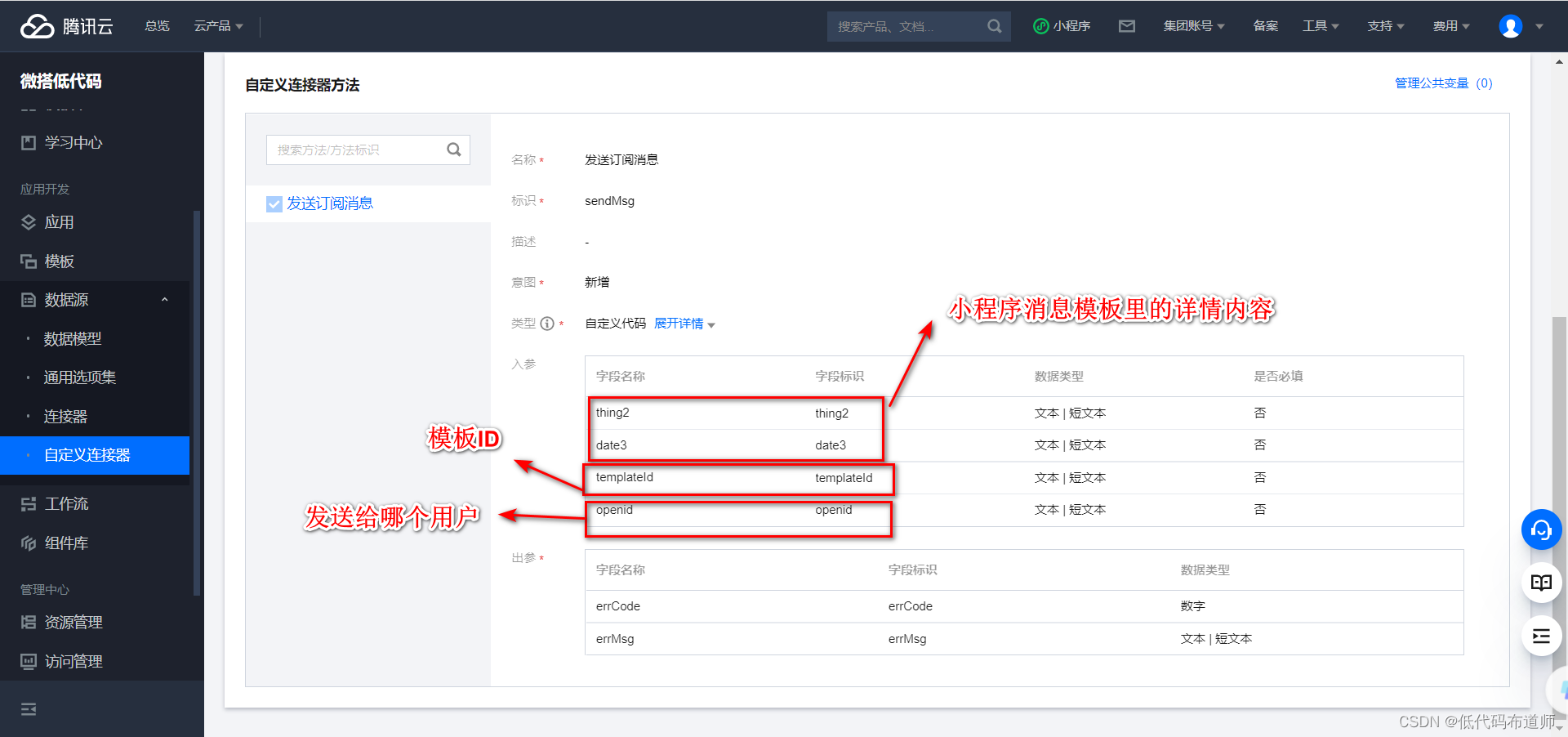1568x737 pixels.
Task: Open the floating menu list button
Action: click(1541, 636)
